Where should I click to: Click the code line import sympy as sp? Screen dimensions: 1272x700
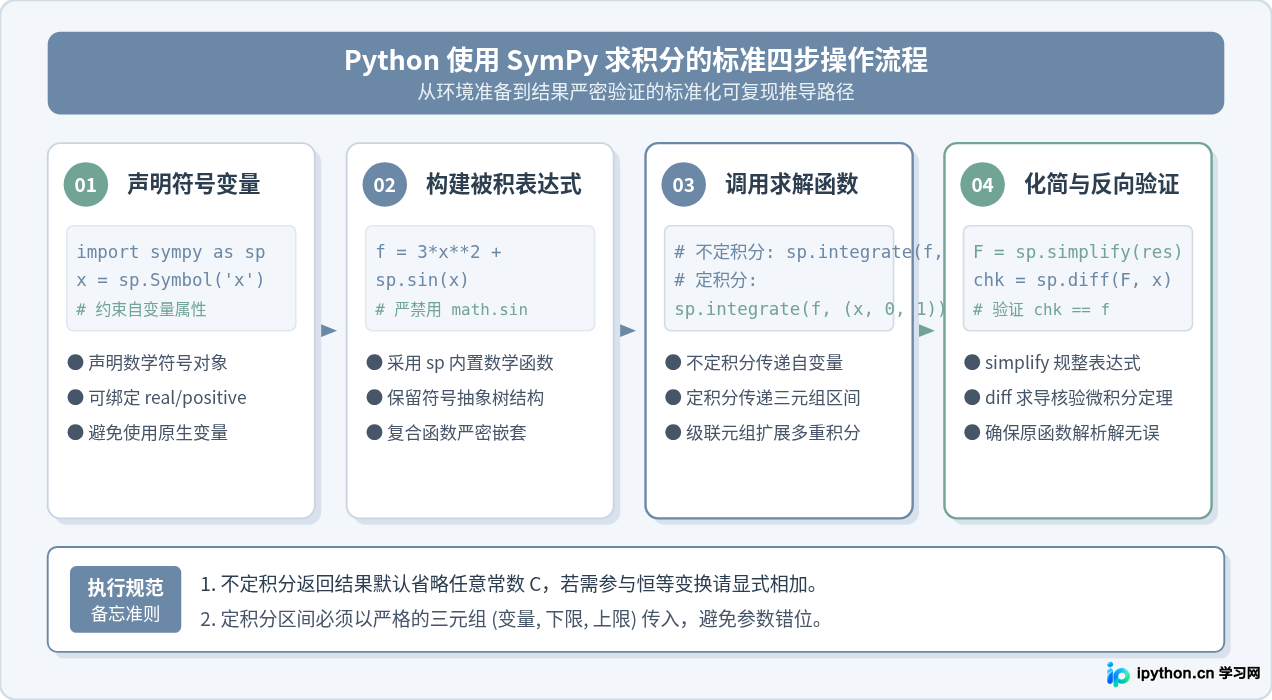(x=171, y=252)
